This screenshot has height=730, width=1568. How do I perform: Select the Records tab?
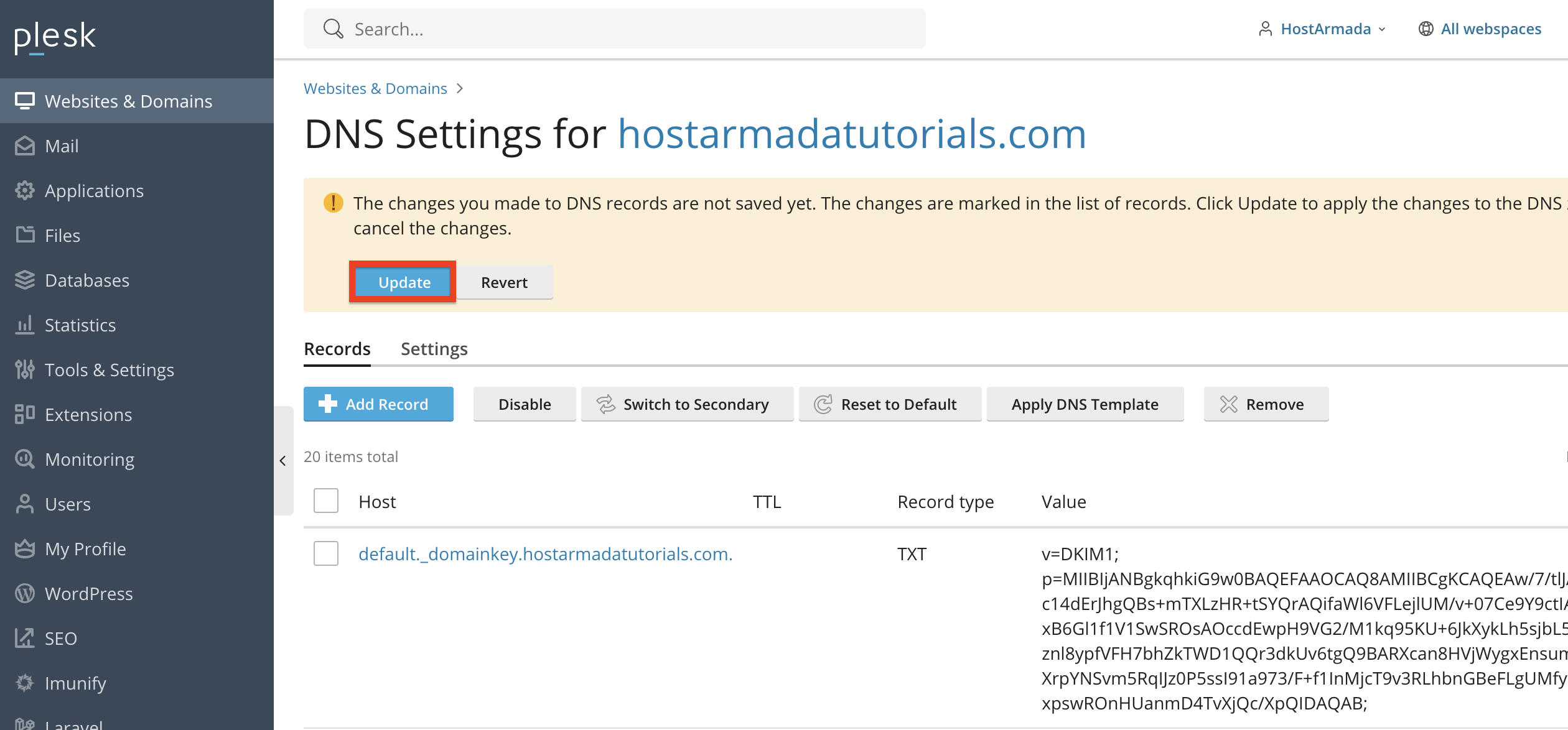click(x=337, y=349)
